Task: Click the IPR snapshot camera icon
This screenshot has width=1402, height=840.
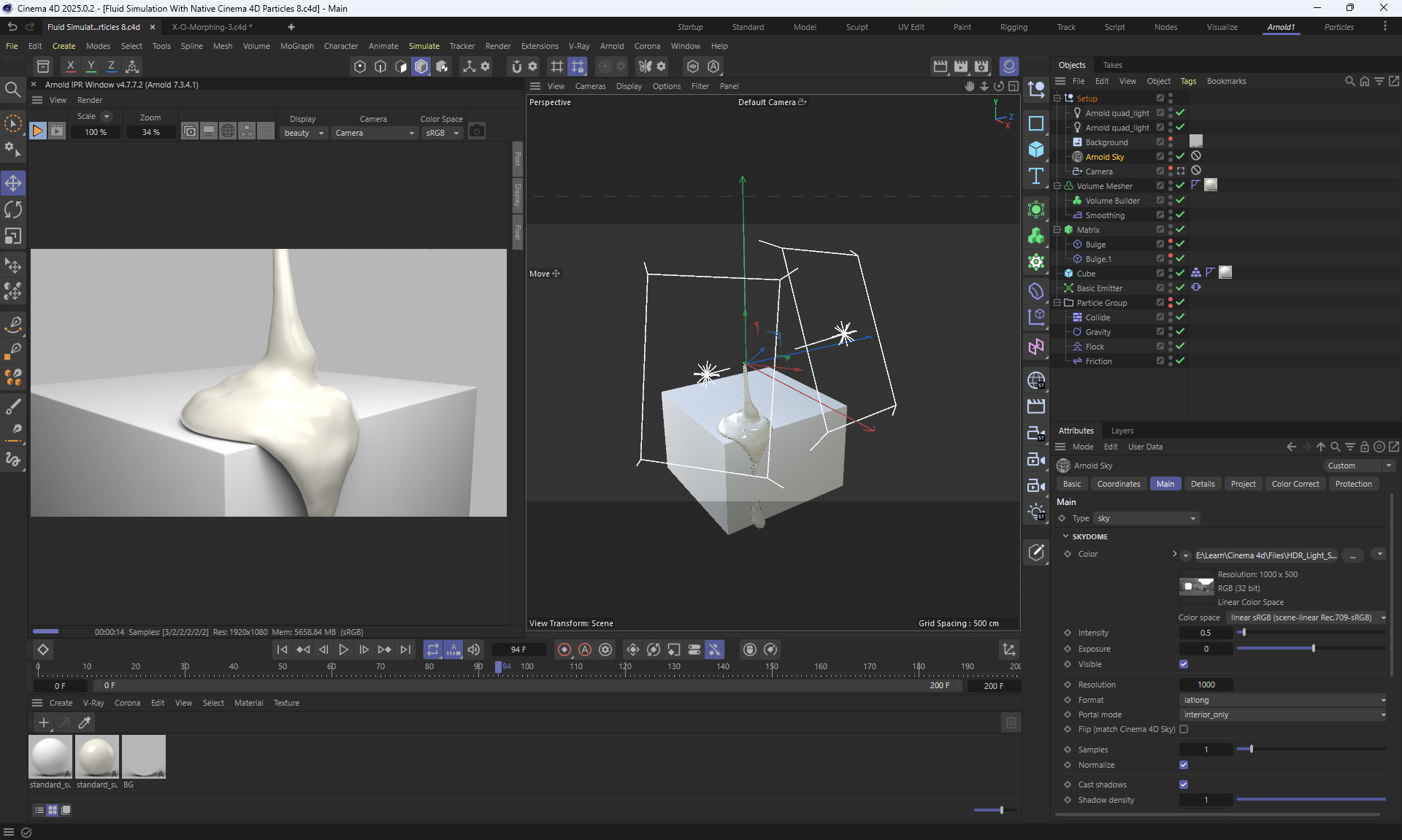Action: pos(477,131)
